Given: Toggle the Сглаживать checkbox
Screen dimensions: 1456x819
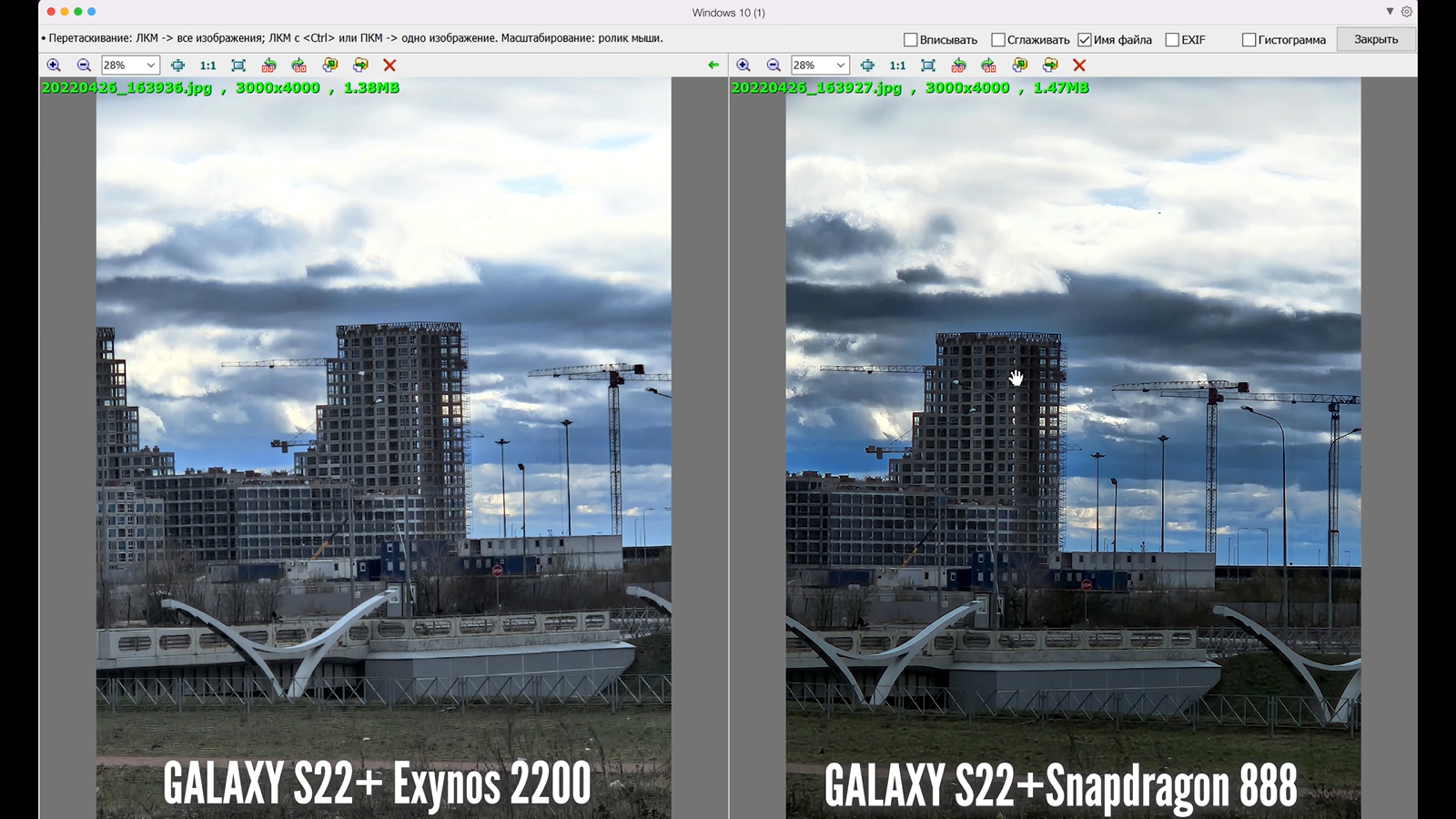Looking at the screenshot, I should click(x=997, y=40).
